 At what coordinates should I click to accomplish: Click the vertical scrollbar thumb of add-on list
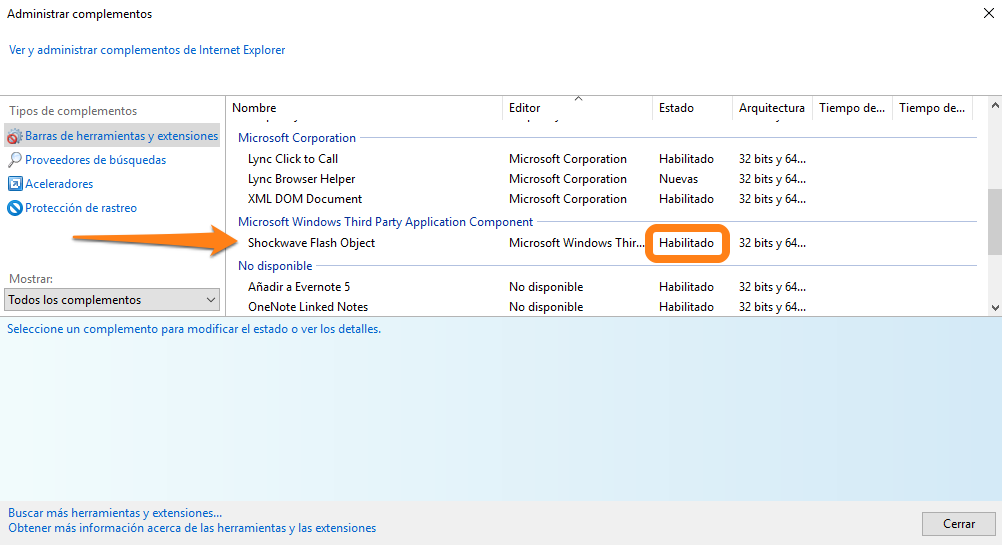tap(995, 222)
